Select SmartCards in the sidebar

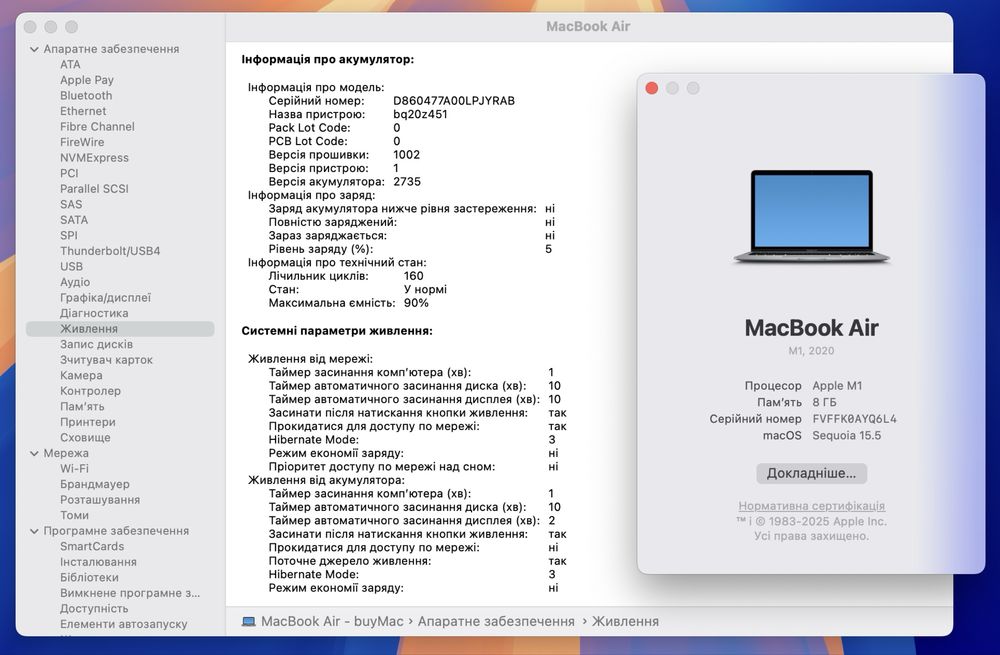pos(92,547)
